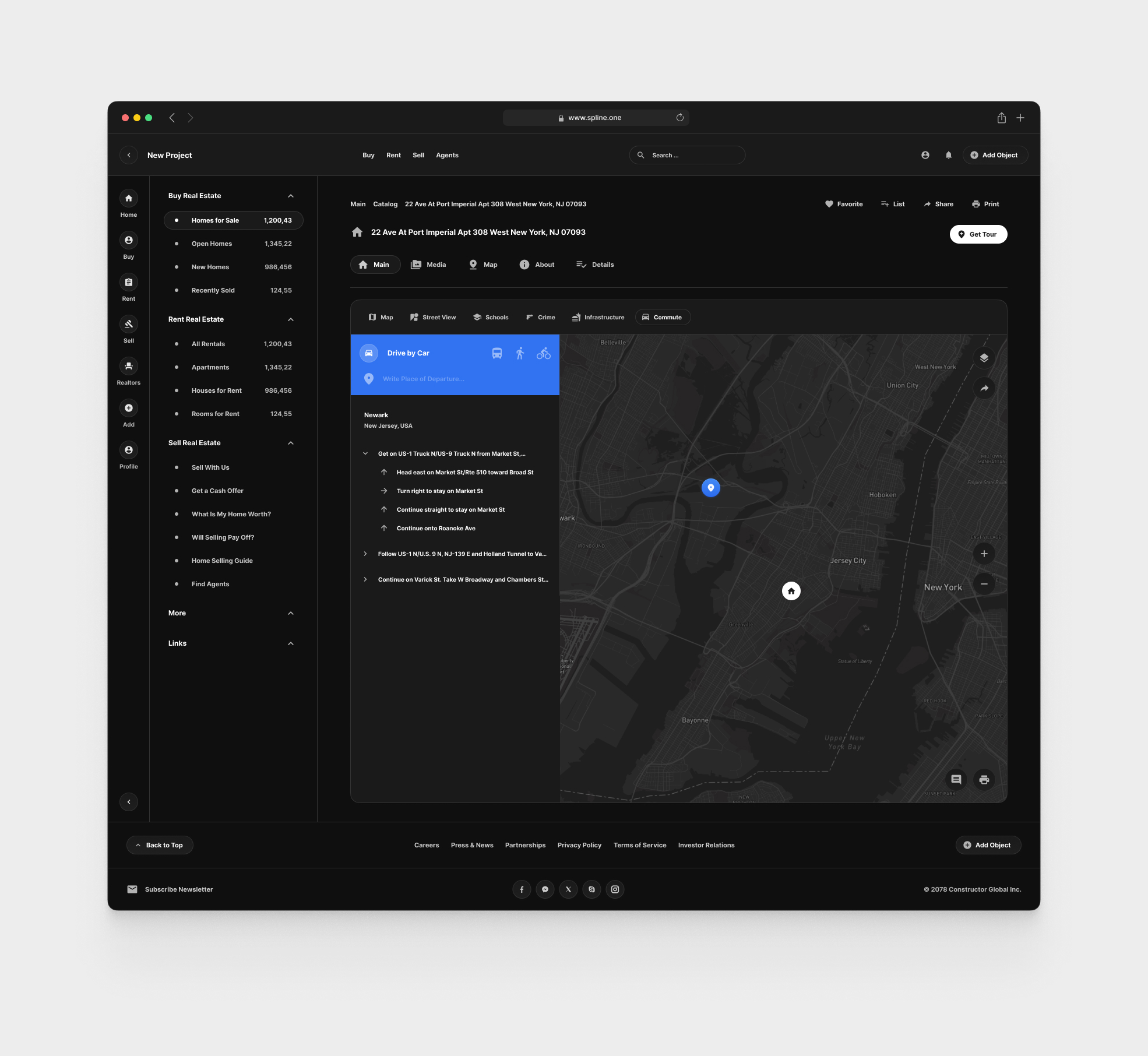The image size is (1148, 1056).
Task: Select Homes for Sale list item
Action: (234, 220)
